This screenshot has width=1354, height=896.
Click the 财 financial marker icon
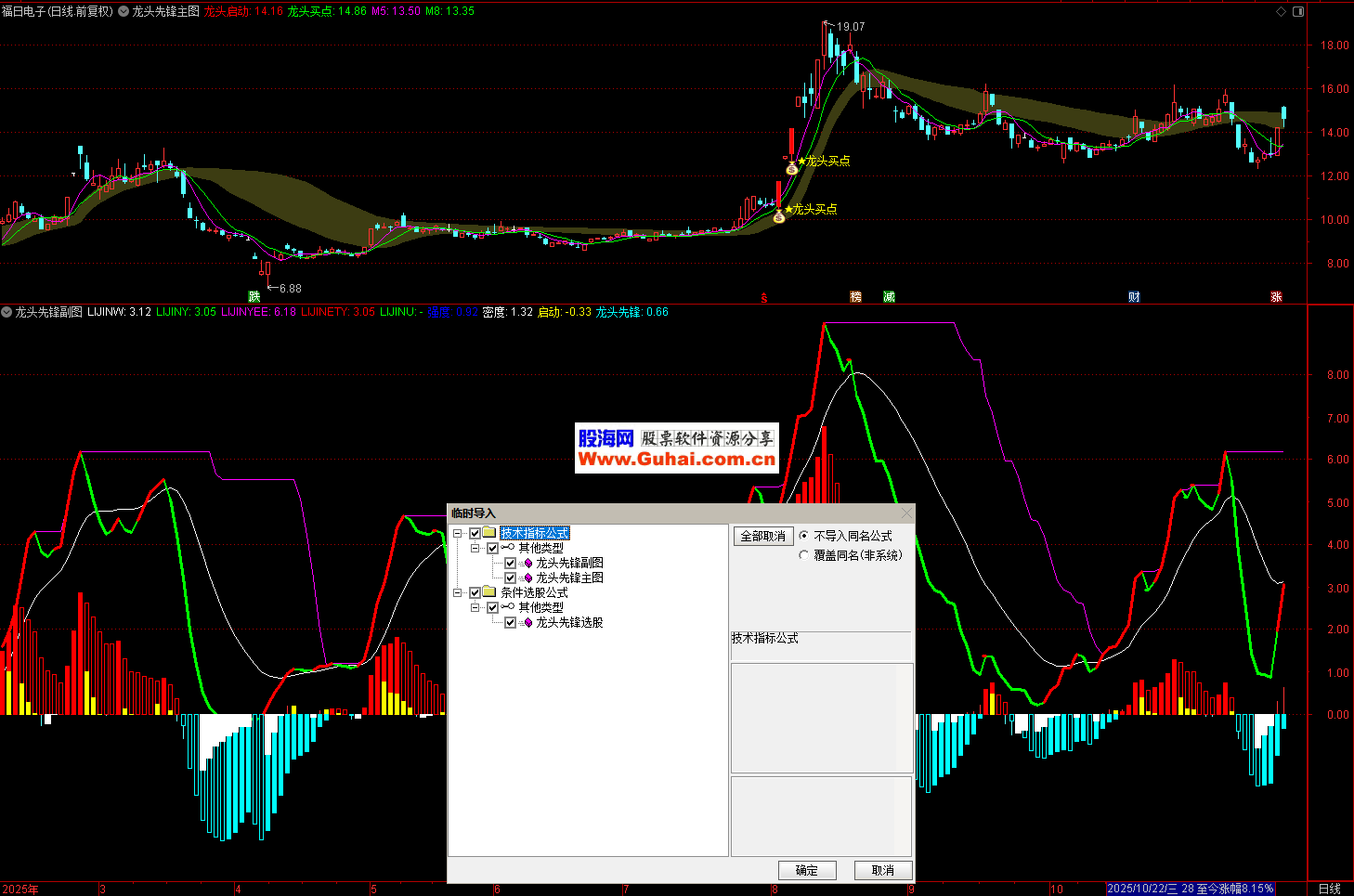click(x=1134, y=296)
